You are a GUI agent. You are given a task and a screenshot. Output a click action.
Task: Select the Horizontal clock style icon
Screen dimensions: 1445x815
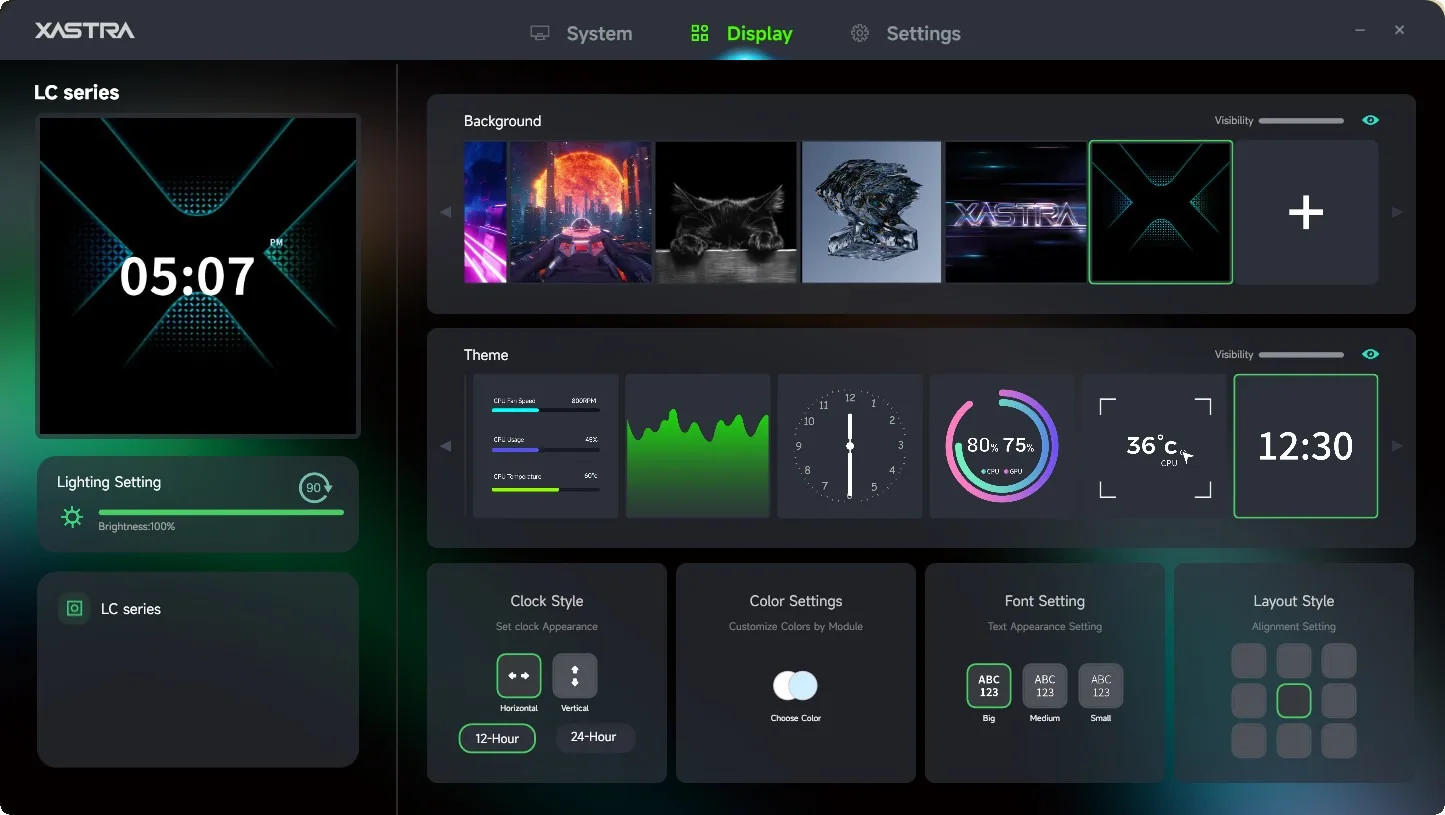coord(519,676)
